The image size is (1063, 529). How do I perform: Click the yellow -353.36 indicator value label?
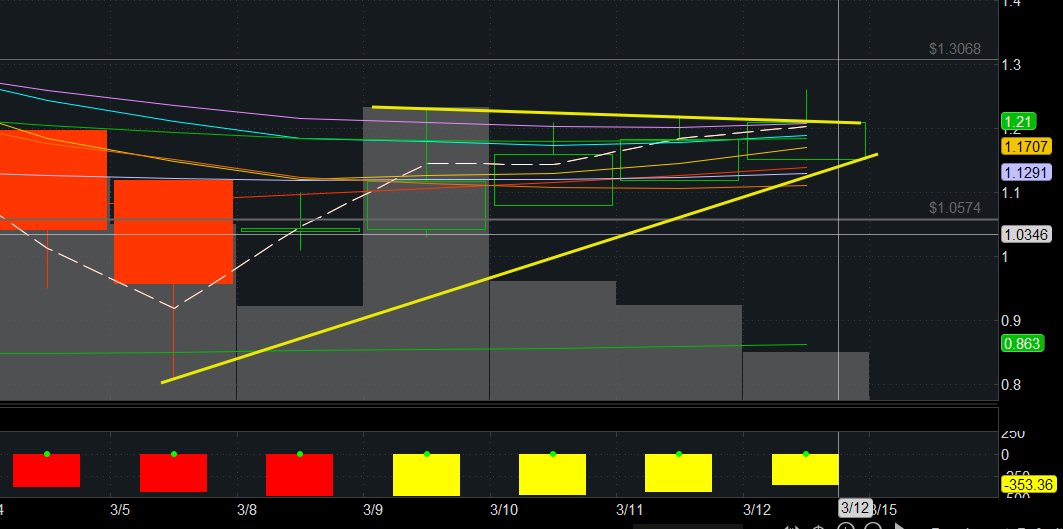click(x=1028, y=485)
